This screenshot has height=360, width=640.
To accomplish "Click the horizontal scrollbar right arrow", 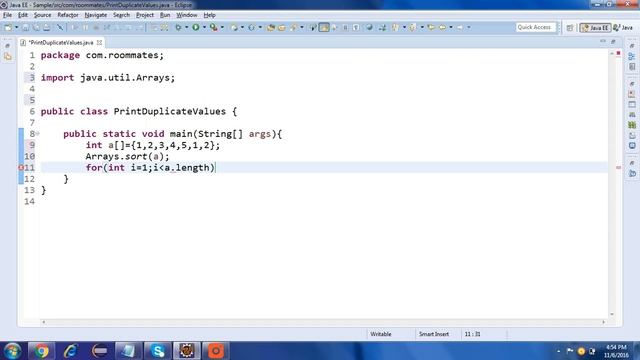I will 603,322.
